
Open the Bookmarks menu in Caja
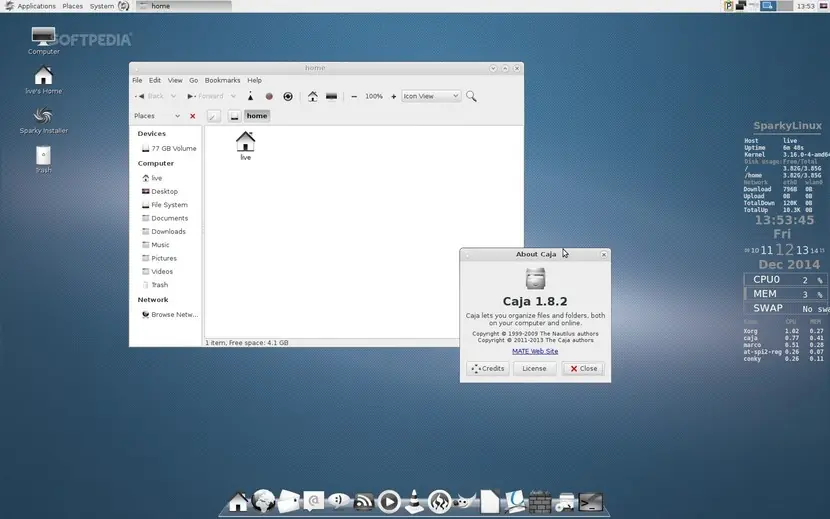pos(222,80)
